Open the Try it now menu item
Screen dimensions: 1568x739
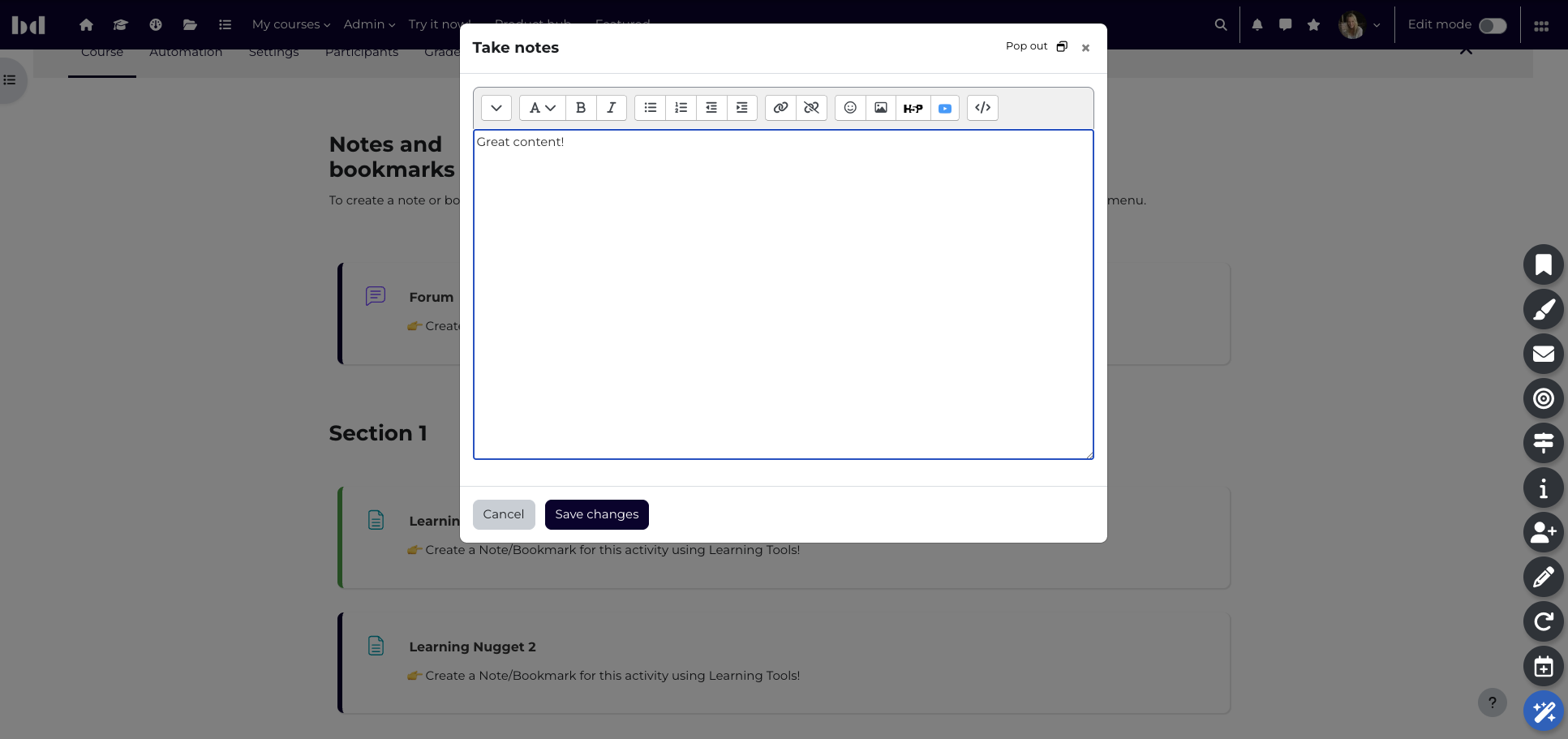click(439, 24)
